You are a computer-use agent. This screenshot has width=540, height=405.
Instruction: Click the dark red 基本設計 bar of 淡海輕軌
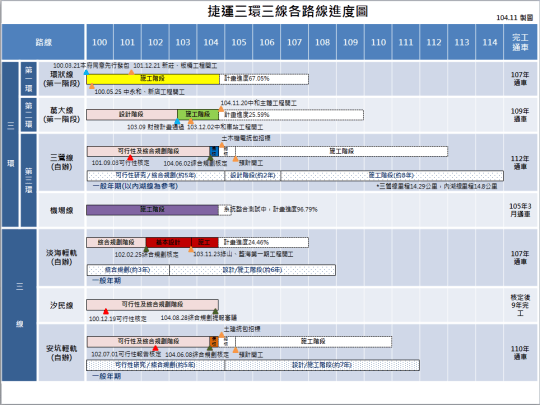[x=168, y=242]
